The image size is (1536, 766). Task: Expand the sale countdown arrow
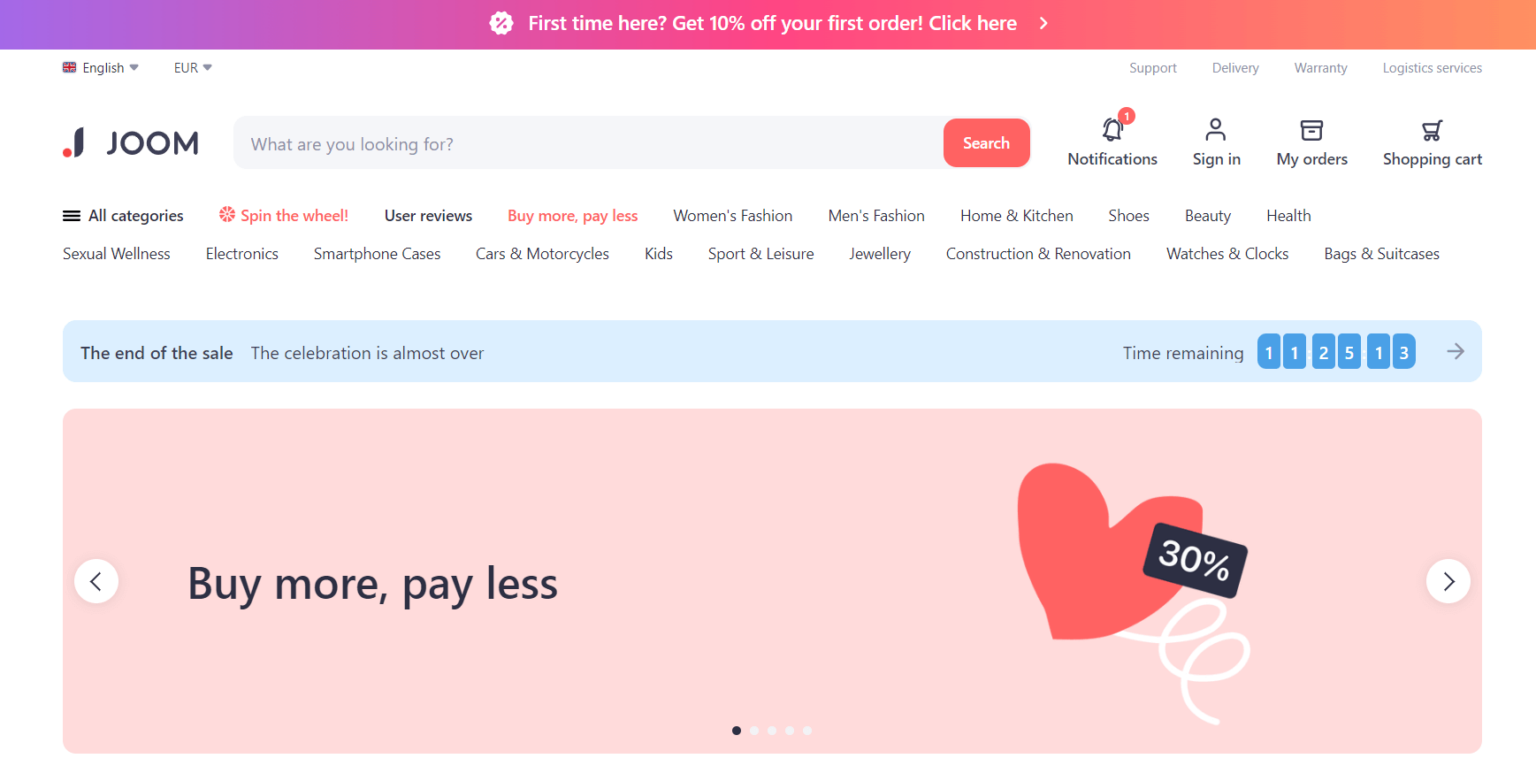(1455, 351)
